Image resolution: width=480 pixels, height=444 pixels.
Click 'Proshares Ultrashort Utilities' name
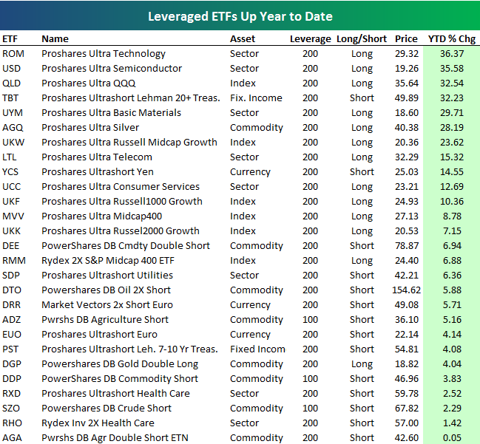(107, 275)
